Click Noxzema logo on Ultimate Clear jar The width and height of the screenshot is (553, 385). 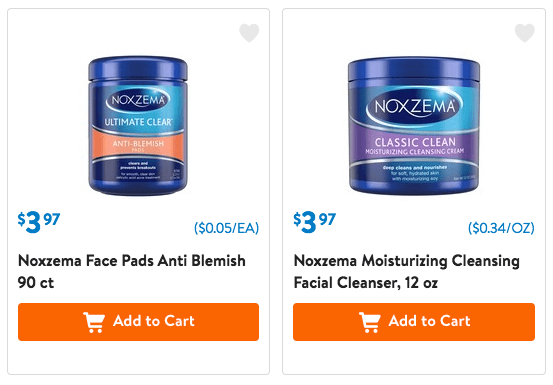pos(138,100)
